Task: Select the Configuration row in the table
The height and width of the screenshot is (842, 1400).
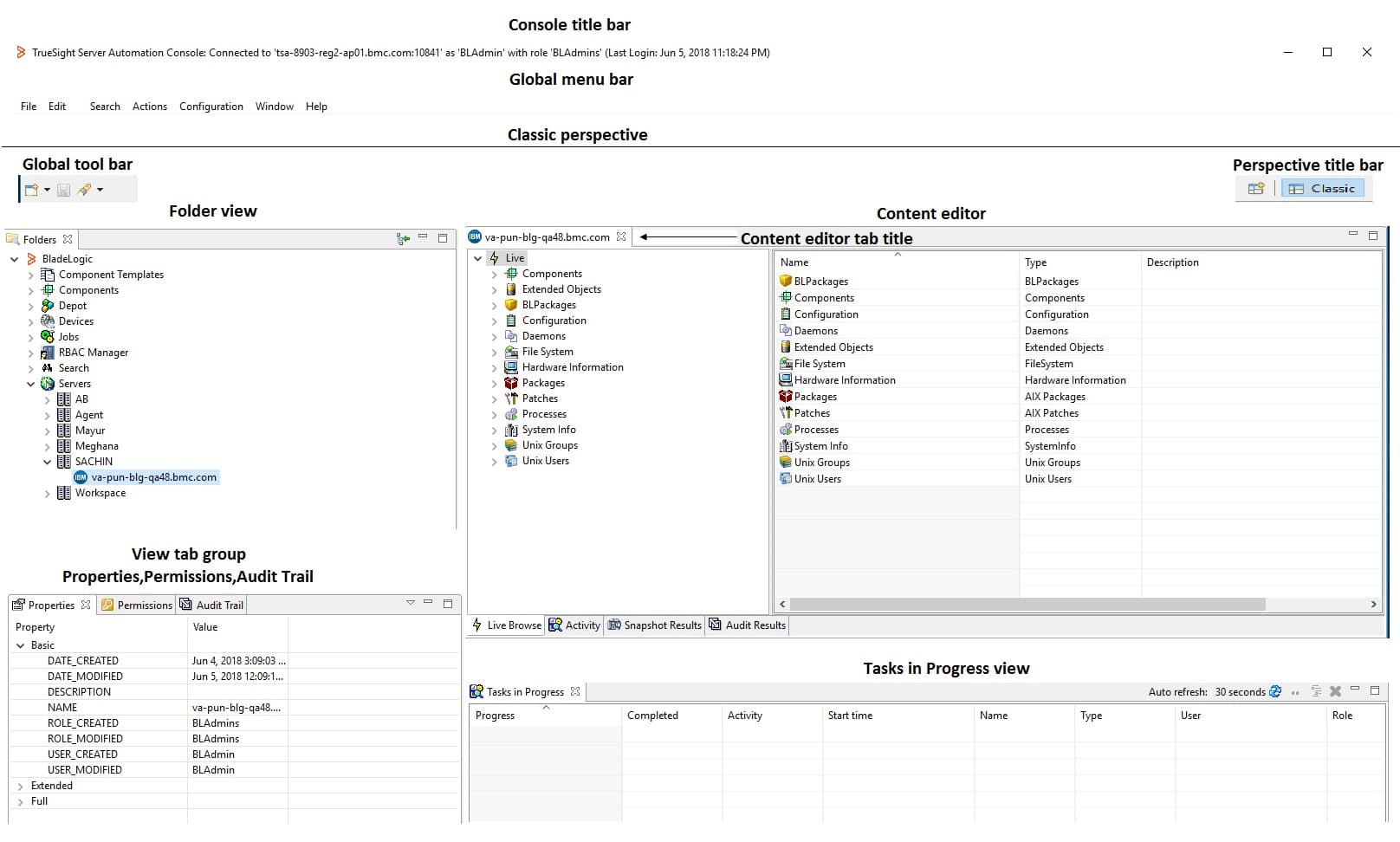Action: [1077, 314]
